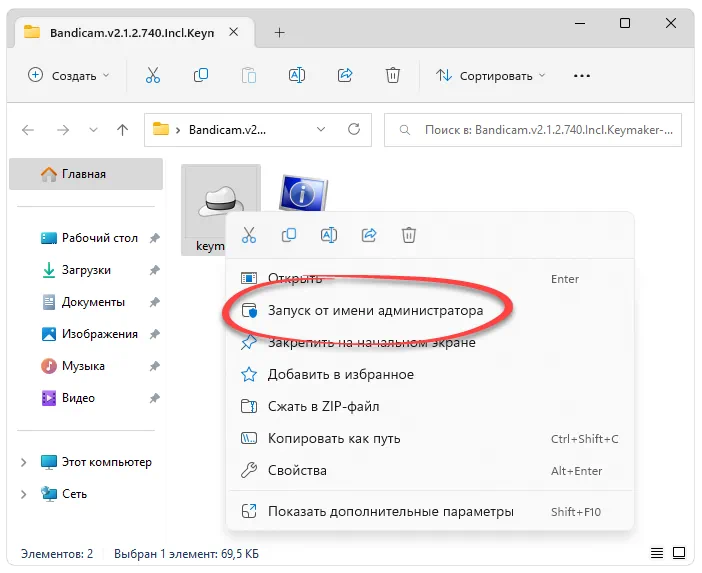Open Загрузки in the sidebar
The width and height of the screenshot is (702, 573).
click(x=76, y=270)
